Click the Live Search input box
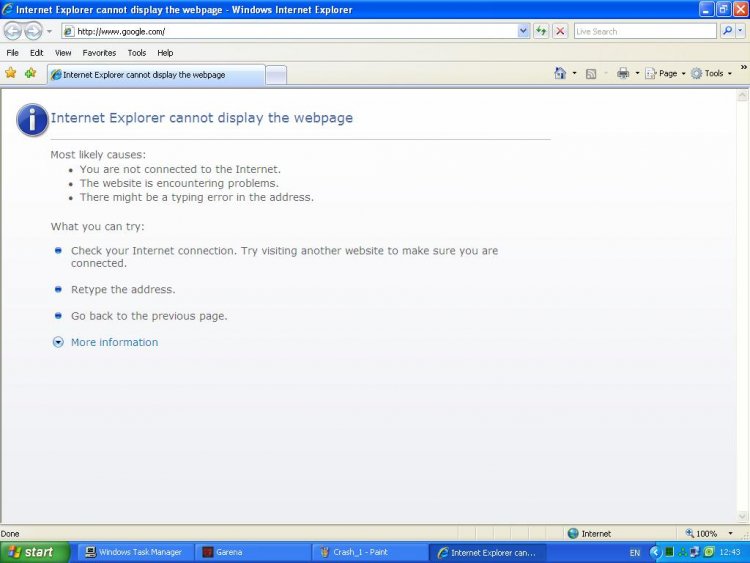The height and width of the screenshot is (563, 750). [x=645, y=32]
